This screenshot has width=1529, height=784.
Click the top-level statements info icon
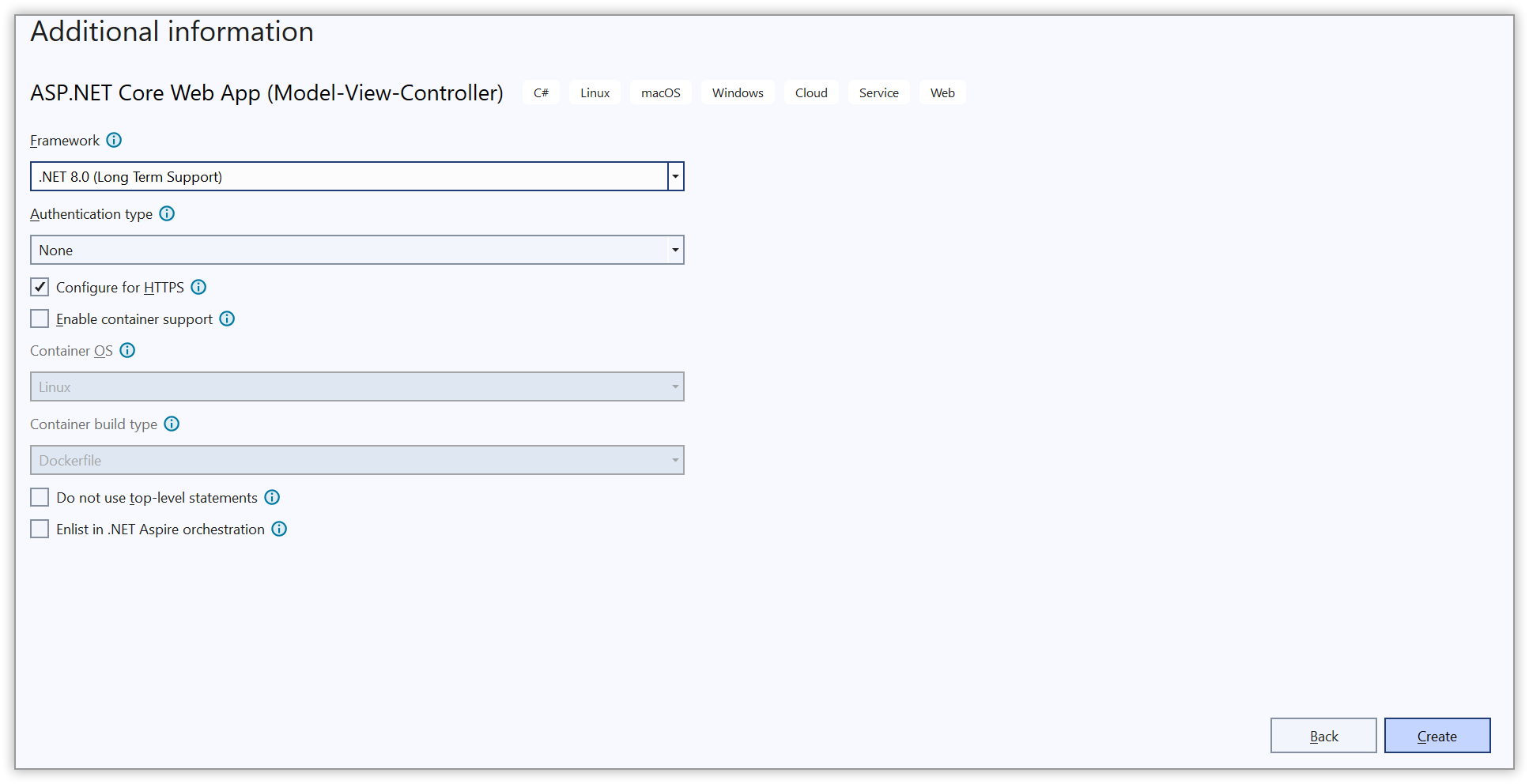point(272,497)
